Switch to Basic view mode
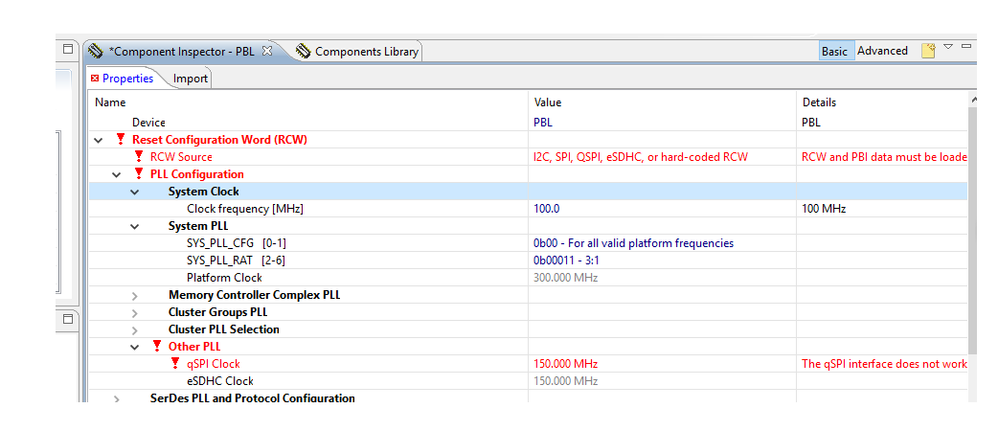This screenshot has height=431, width=998. point(834,52)
